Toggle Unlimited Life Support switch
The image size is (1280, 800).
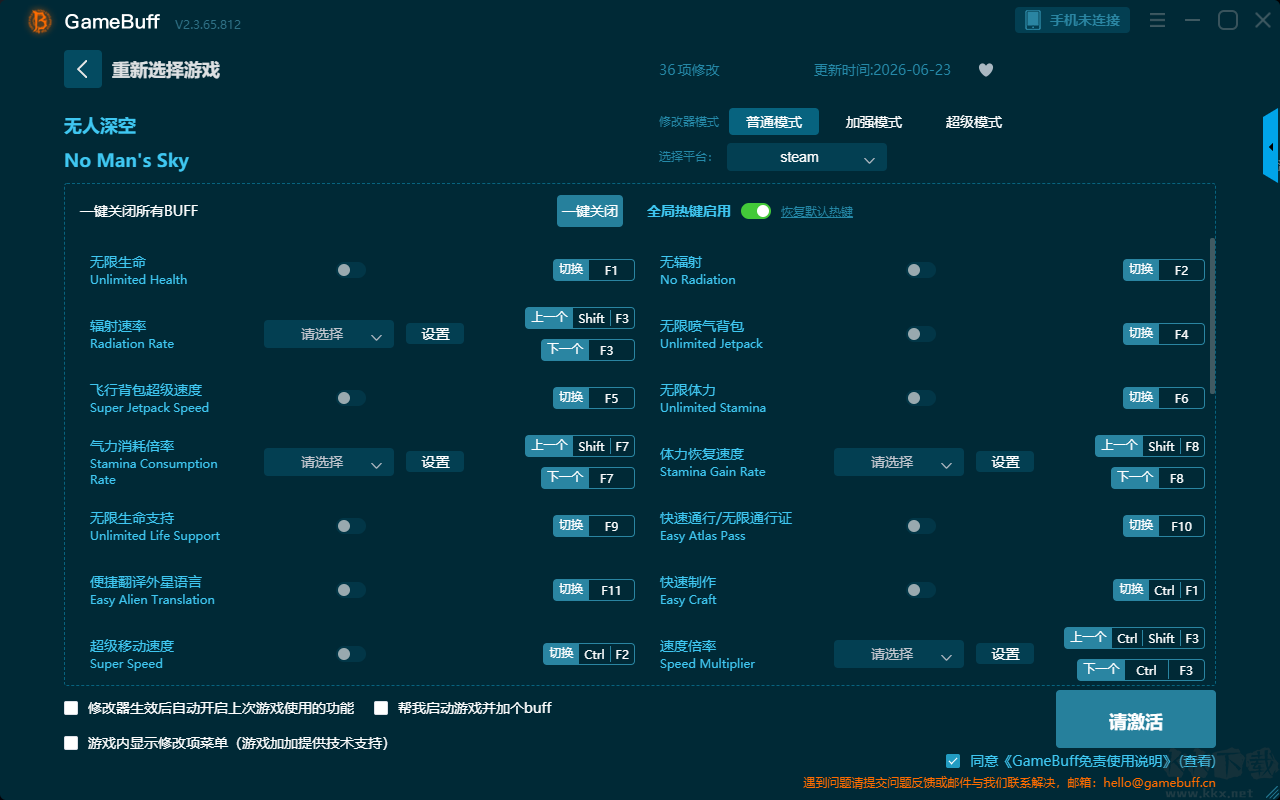tap(351, 526)
